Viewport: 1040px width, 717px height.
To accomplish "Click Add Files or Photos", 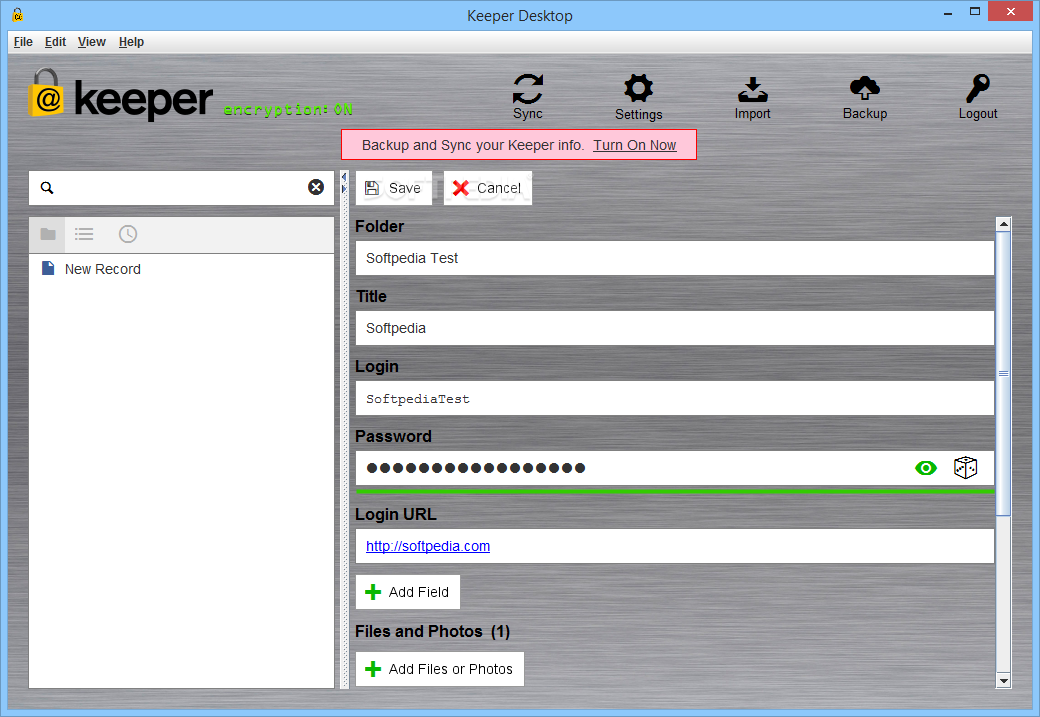I will [x=440, y=669].
